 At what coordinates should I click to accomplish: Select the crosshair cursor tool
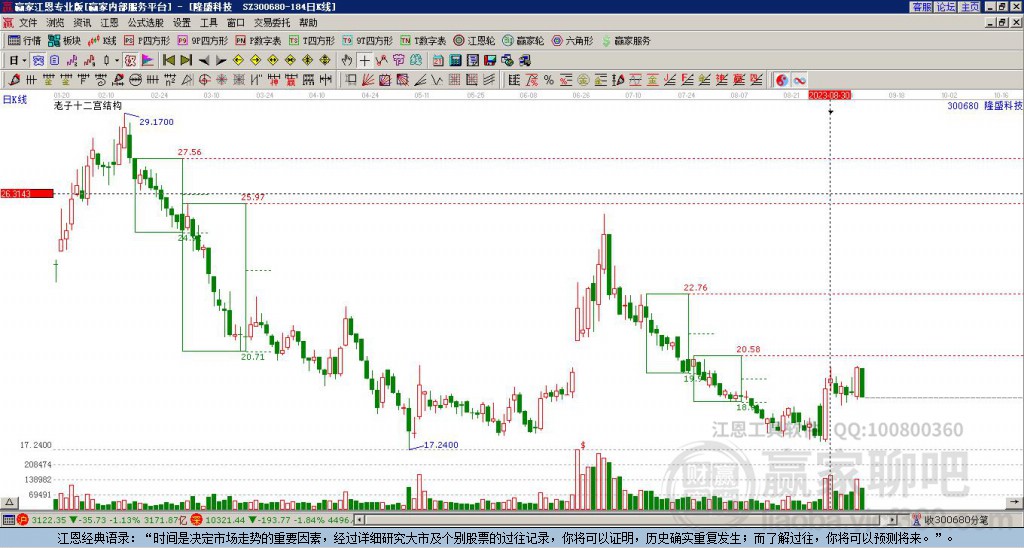364,61
